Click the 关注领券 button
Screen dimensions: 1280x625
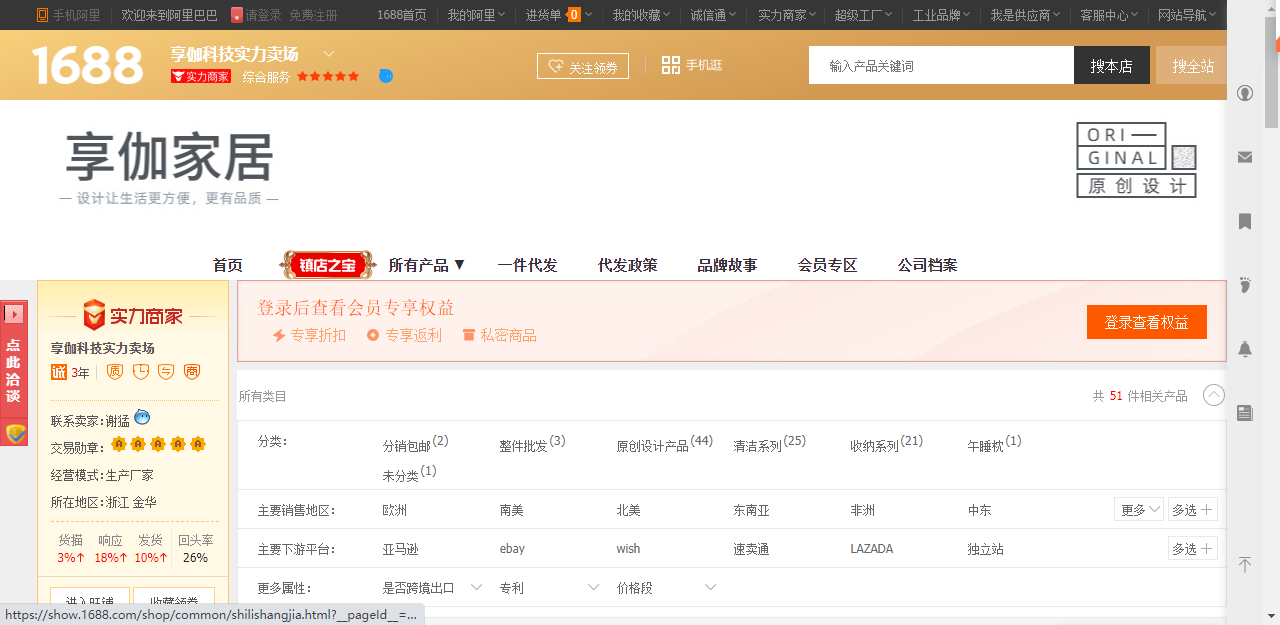click(x=583, y=66)
